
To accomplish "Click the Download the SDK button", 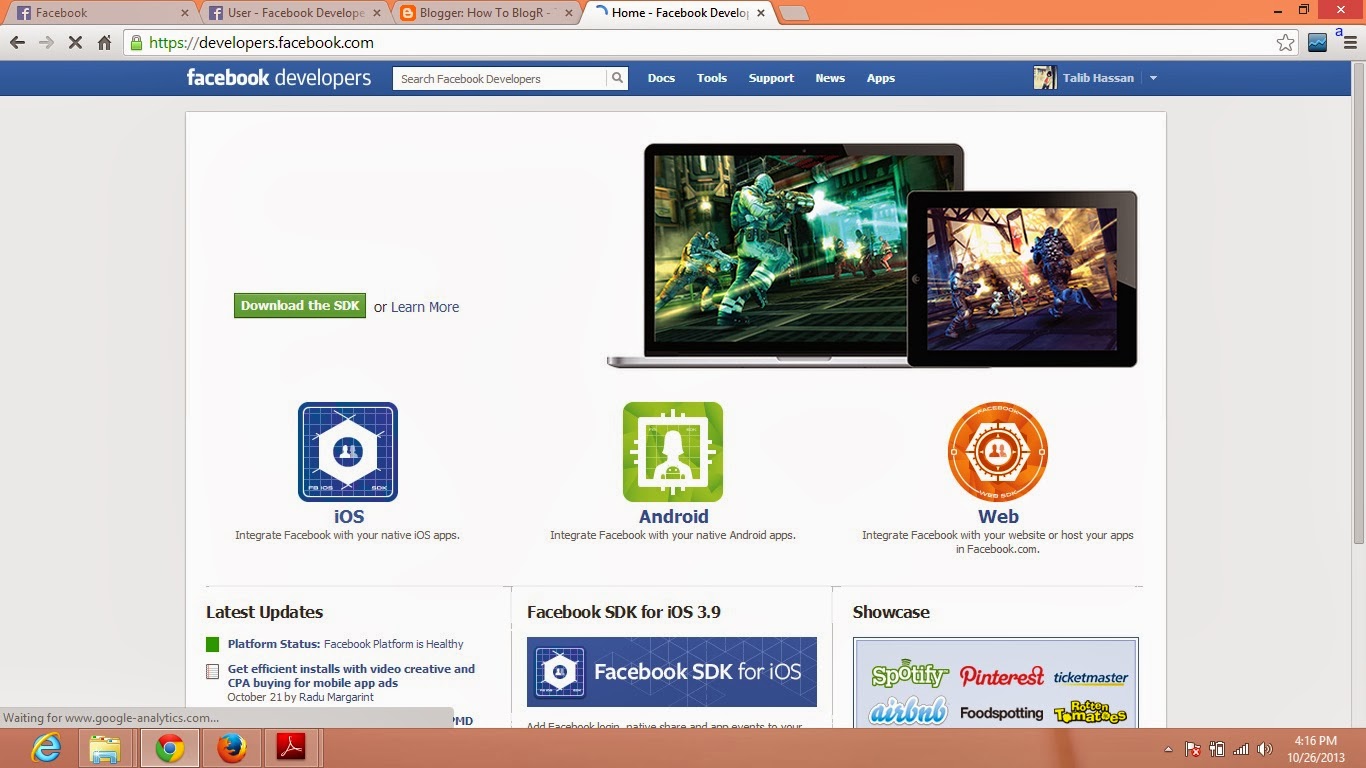I will click(x=299, y=306).
